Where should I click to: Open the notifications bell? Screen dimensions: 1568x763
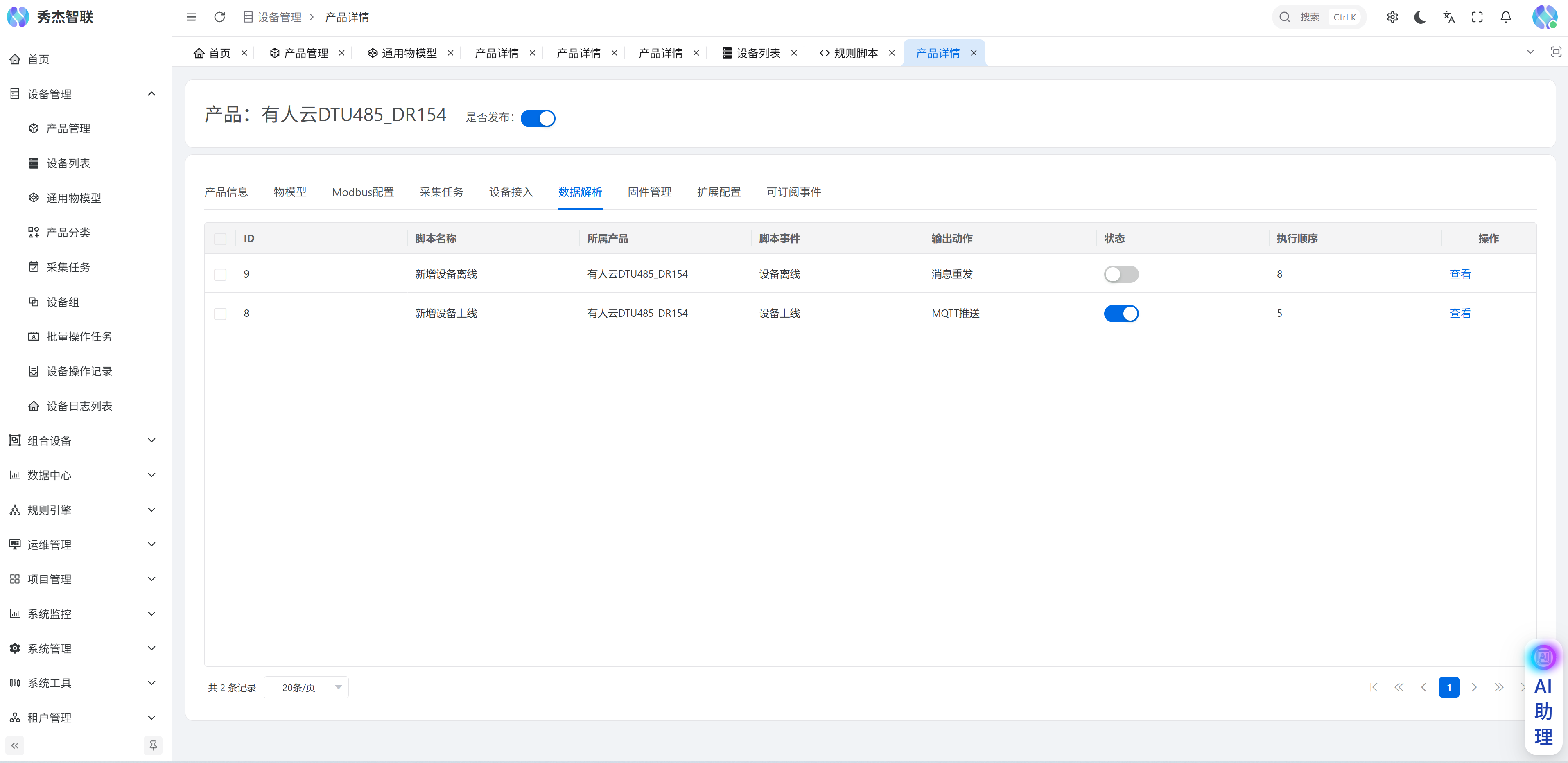click(x=1506, y=17)
